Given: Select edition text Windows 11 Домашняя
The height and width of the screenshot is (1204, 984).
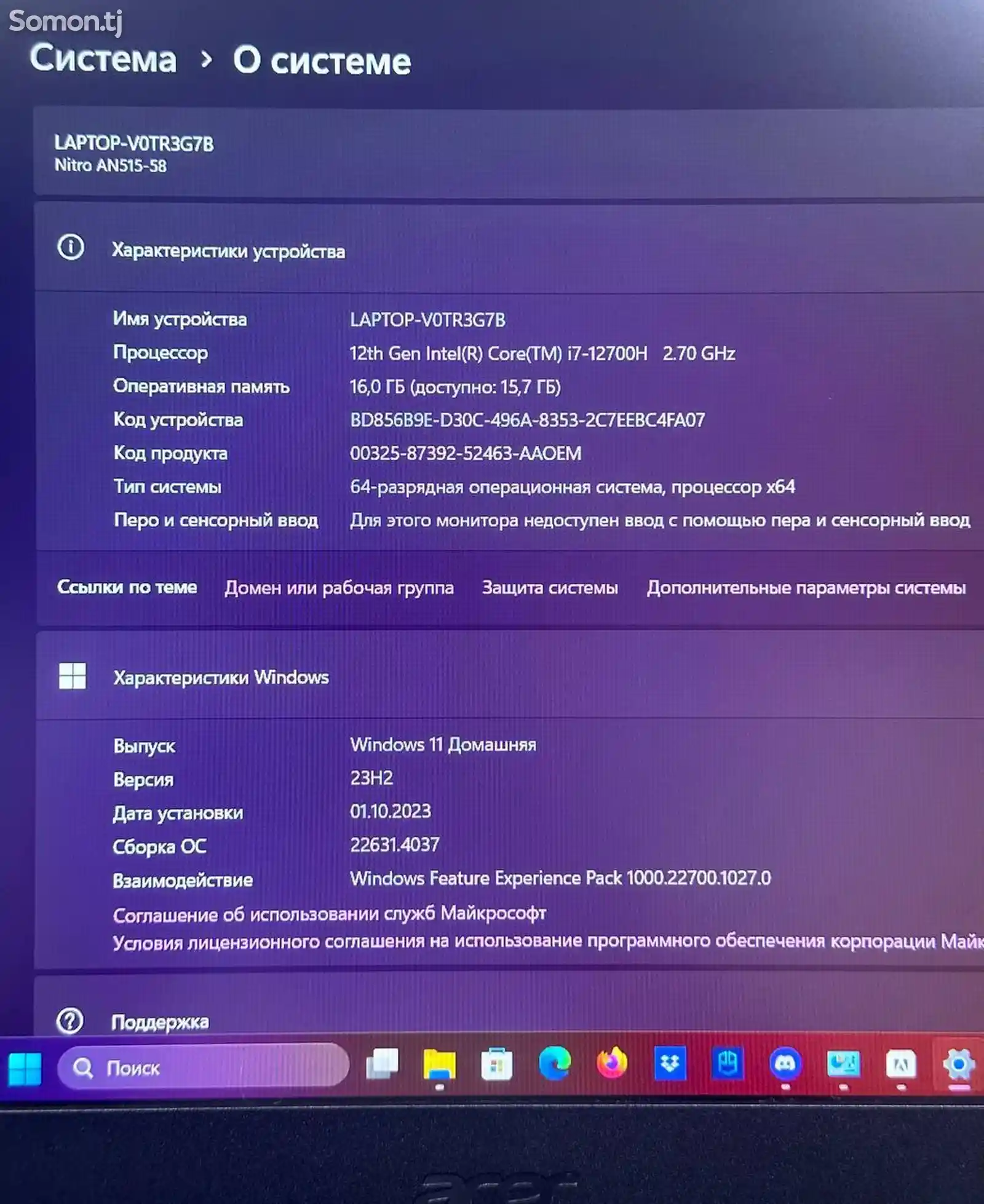Looking at the screenshot, I should tap(443, 745).
